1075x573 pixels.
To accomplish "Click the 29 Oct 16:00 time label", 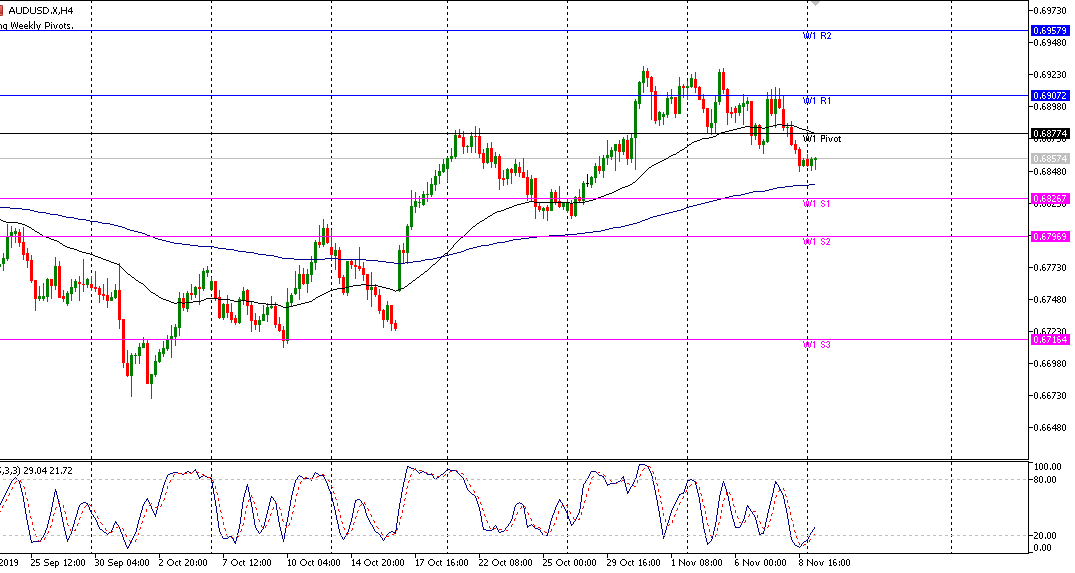I will click(x=633, y=563).
